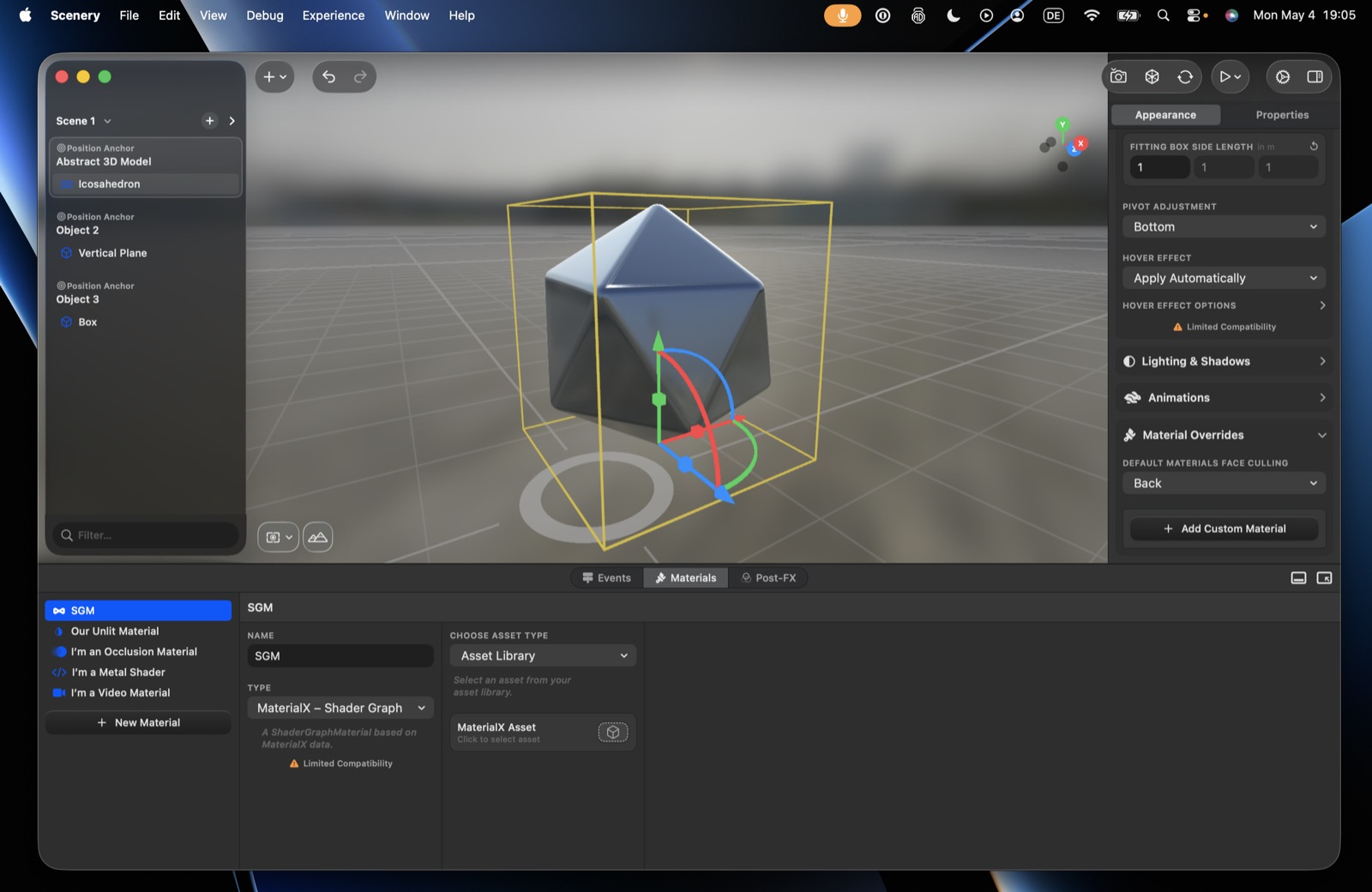
Task: Open the Scenery app menu
Action: (x=75, y=15)
